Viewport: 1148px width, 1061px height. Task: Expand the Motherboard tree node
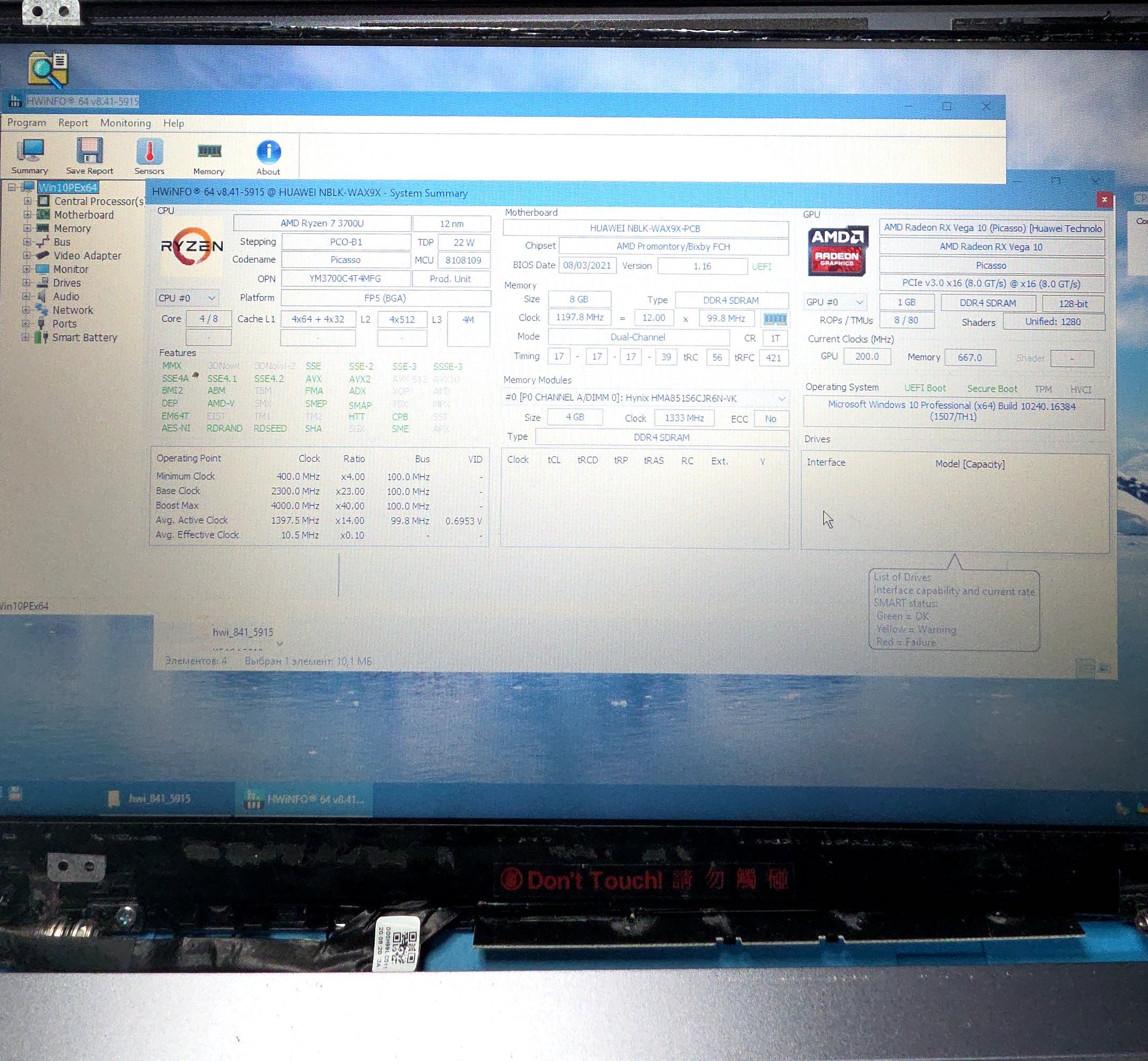(27, 214)
